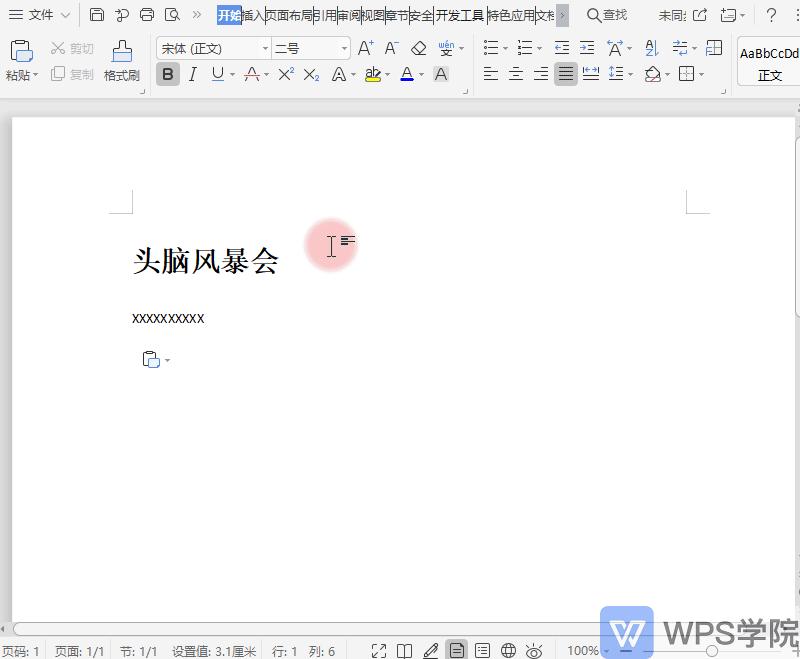Image resolution: width=800 pixels, height=659 pixels.
Task: Select the subscript icon
Action: coord(309,74)
